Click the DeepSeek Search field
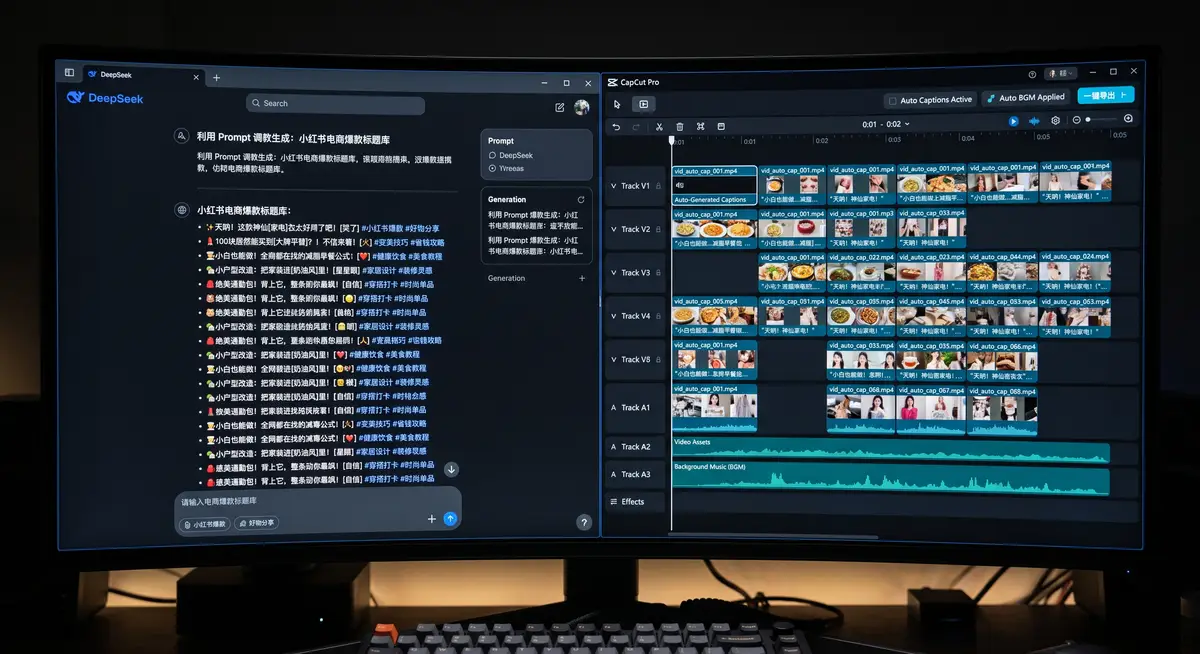 pos(335,104)
